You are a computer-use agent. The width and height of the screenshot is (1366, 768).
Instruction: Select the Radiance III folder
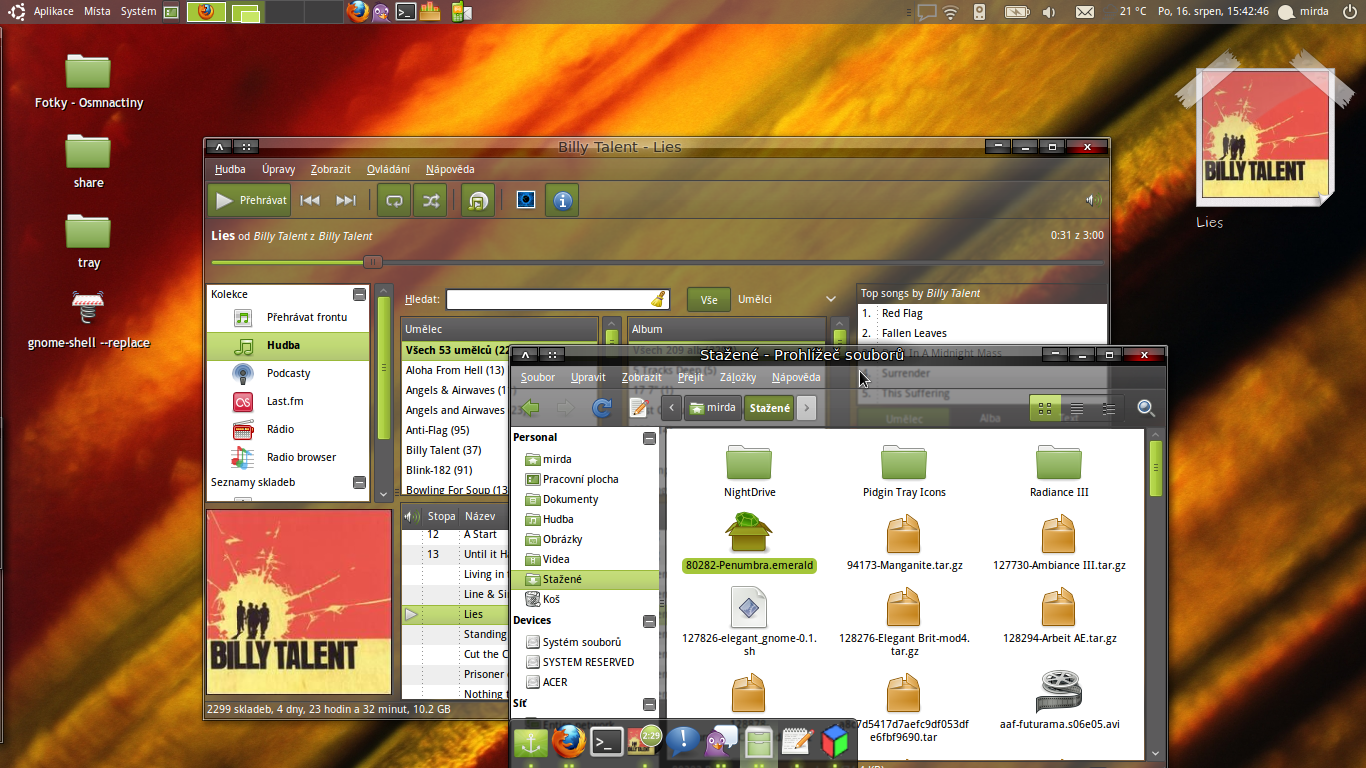[x=1059, y=470]
